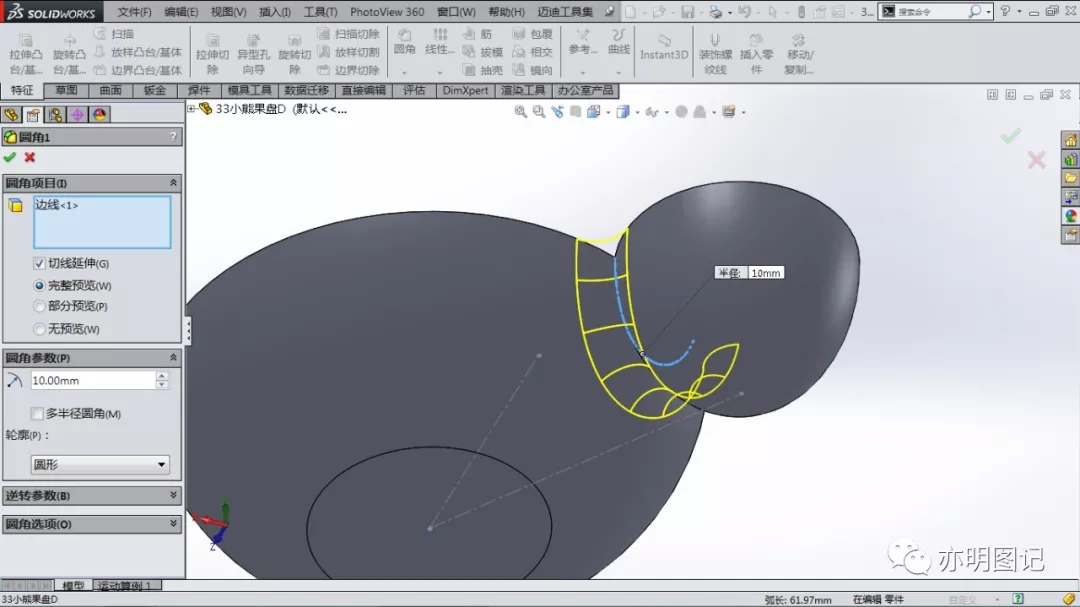The image size is (1080, 607).
Task: Expand the Setback Parameters (逆转参数) section
Action: (x=173, y=495)
